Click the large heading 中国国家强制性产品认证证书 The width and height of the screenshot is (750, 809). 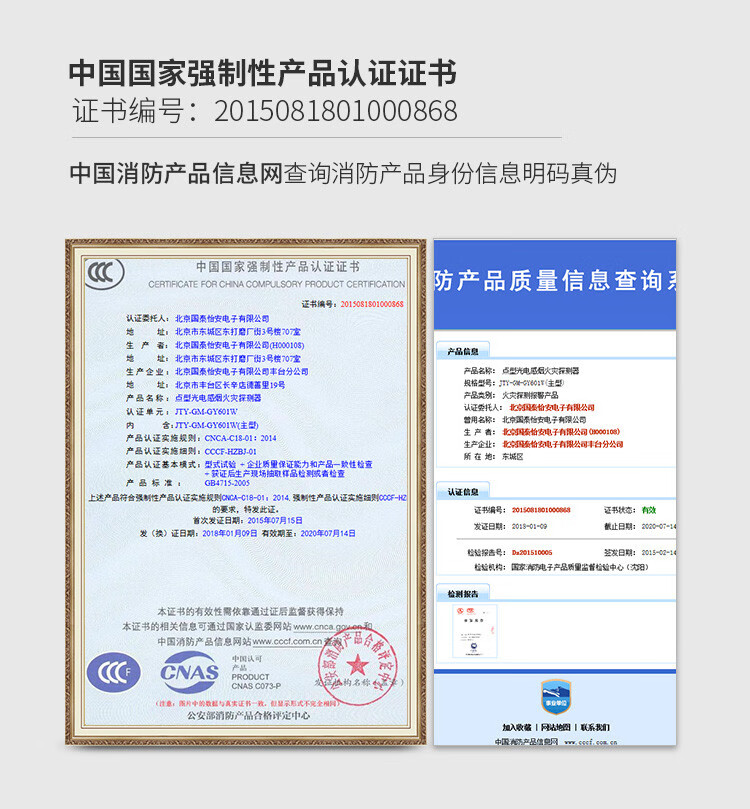(263, 73)
